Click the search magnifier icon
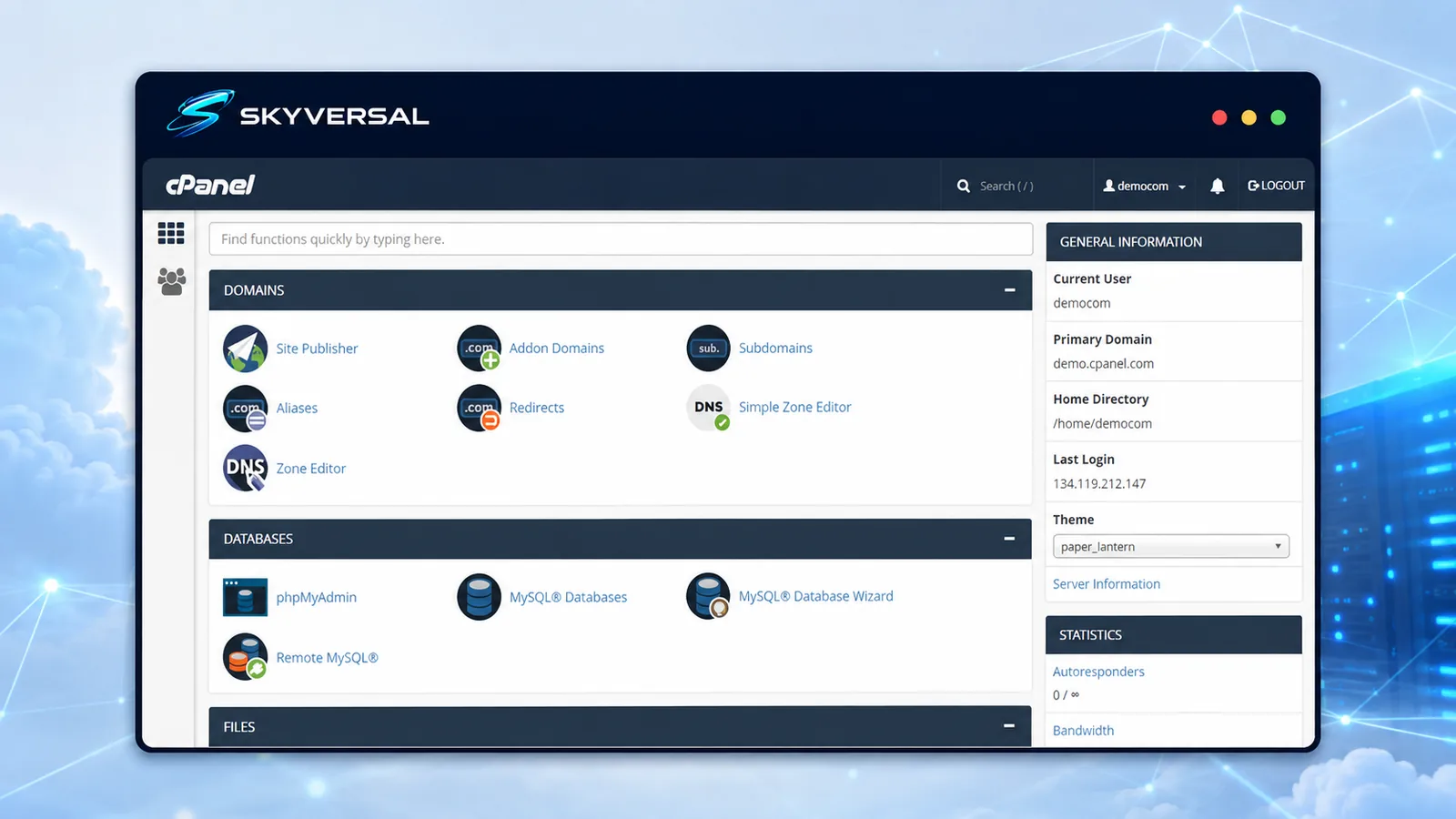The width and height of the screenshot is (1456, 819). (964, 186)
